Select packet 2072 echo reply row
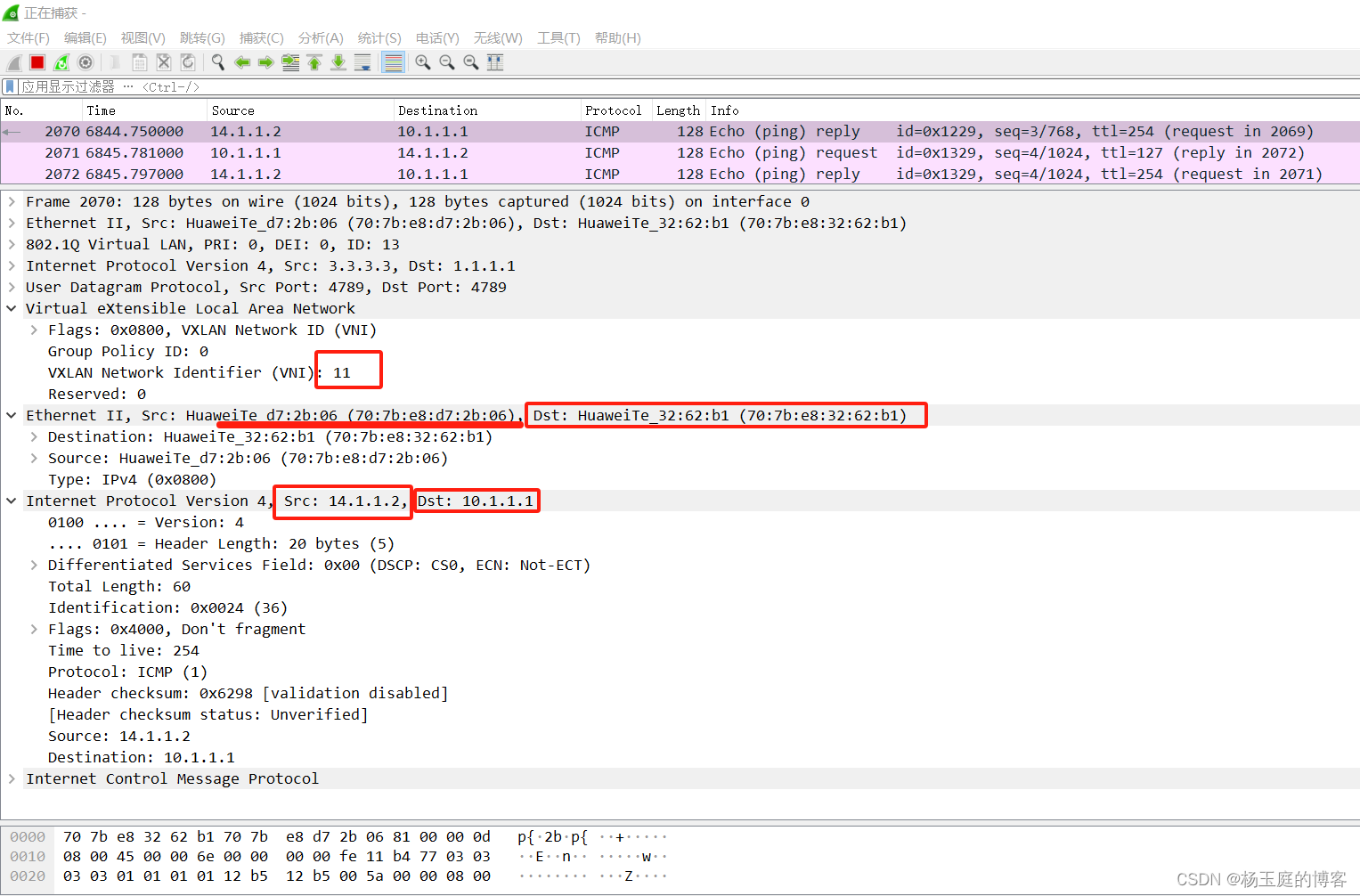The height and width of the screenshot is (896, 1360). click(x=680, y=175)
